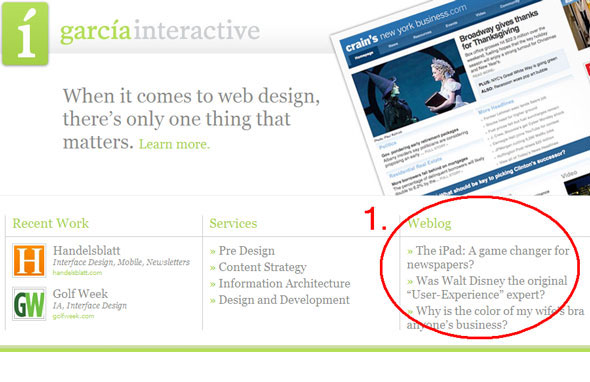Click the Crain's New York Business screenshot
This screenshot has height=382, width=590.
(x=461, y=98)
